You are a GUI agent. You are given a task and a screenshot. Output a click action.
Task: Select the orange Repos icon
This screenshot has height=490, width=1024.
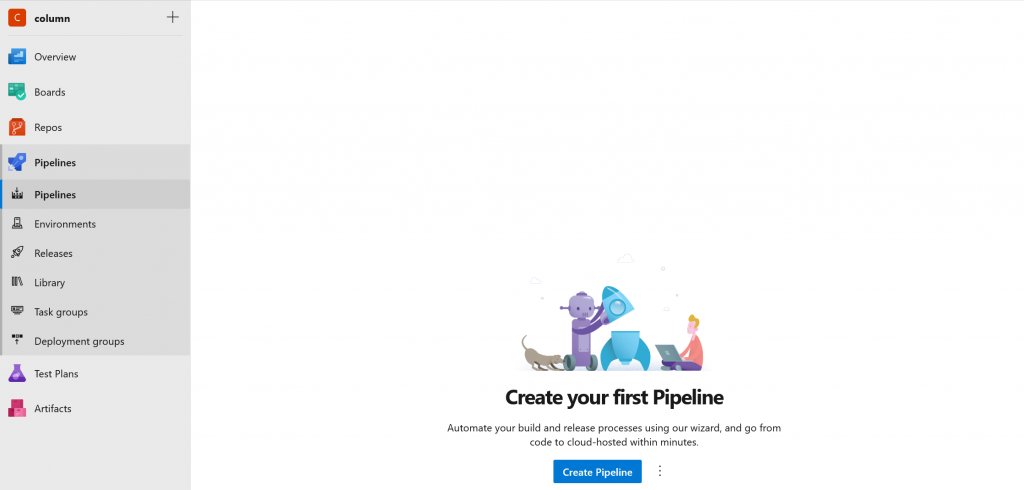click(17, 127)
